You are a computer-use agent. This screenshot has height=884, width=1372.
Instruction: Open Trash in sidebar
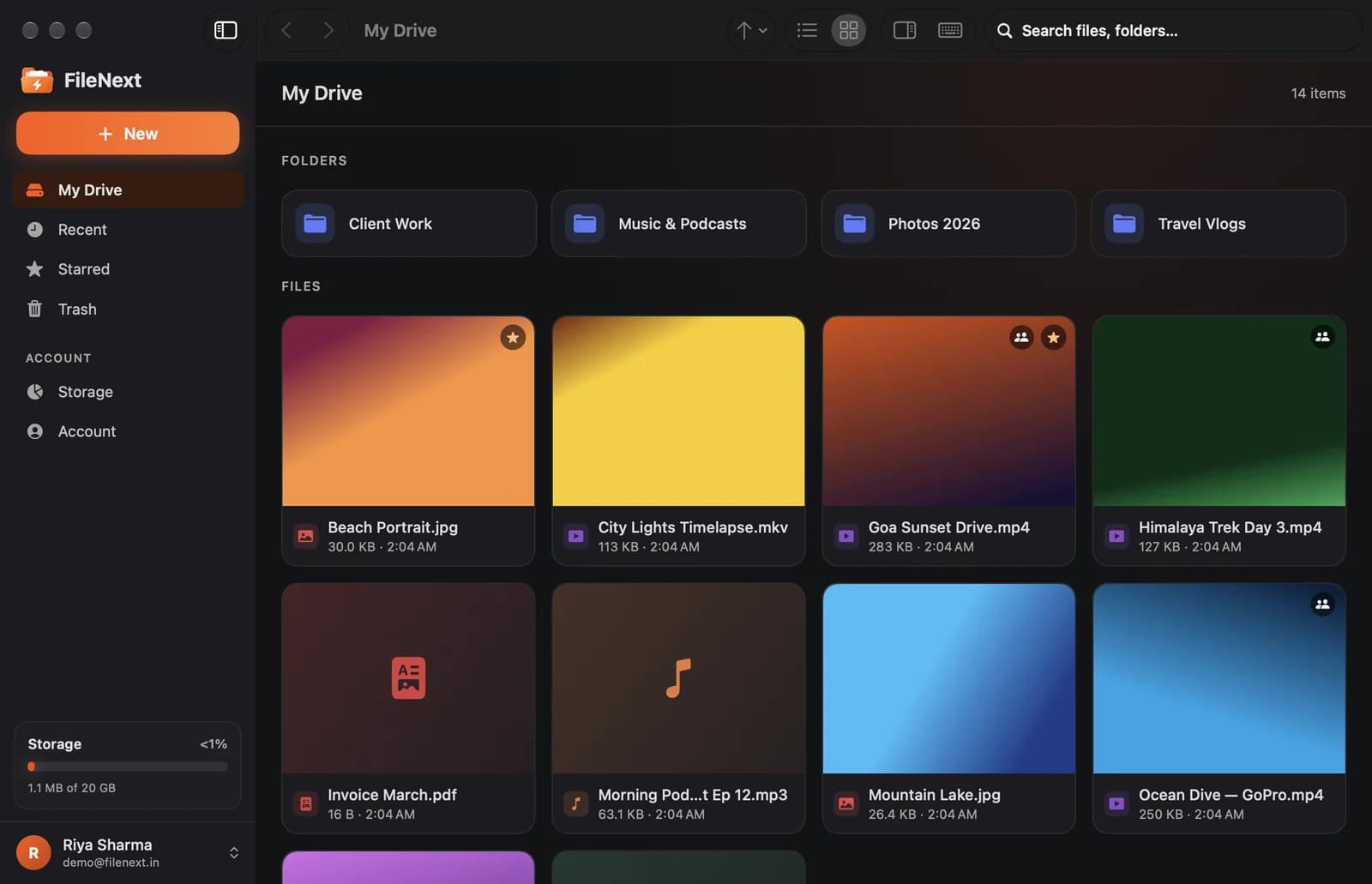click(x=128, y=309)
